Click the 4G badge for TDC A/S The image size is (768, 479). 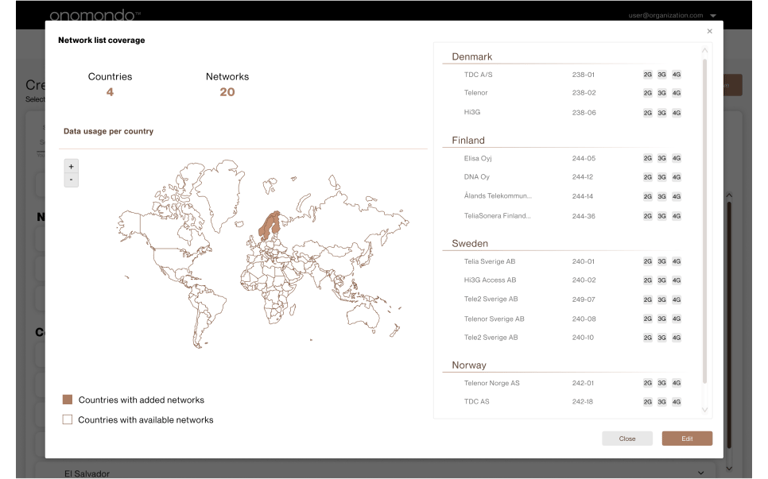pyautogui.click(x=676, y=74)
